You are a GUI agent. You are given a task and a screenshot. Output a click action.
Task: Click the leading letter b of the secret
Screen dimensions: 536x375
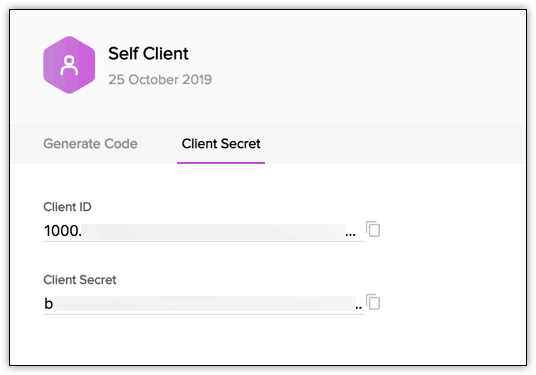click(x=49, y=304)
